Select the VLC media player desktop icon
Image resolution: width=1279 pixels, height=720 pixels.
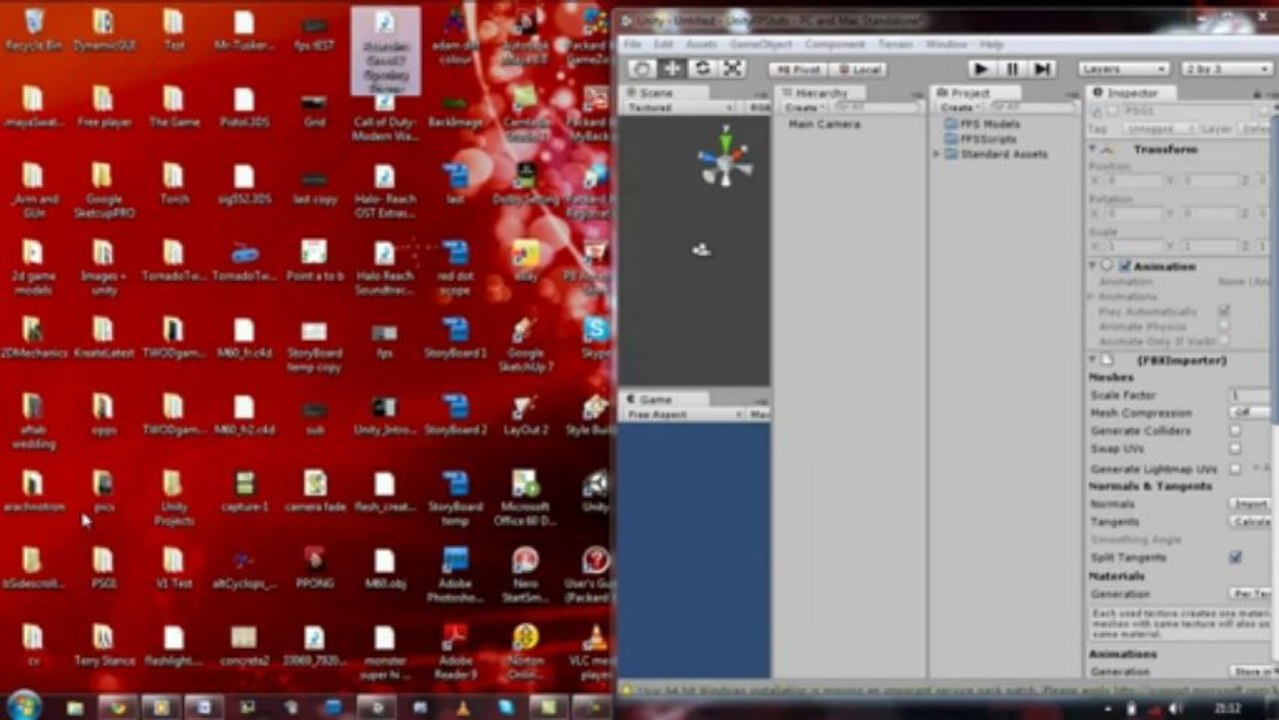tap(596, 651)
